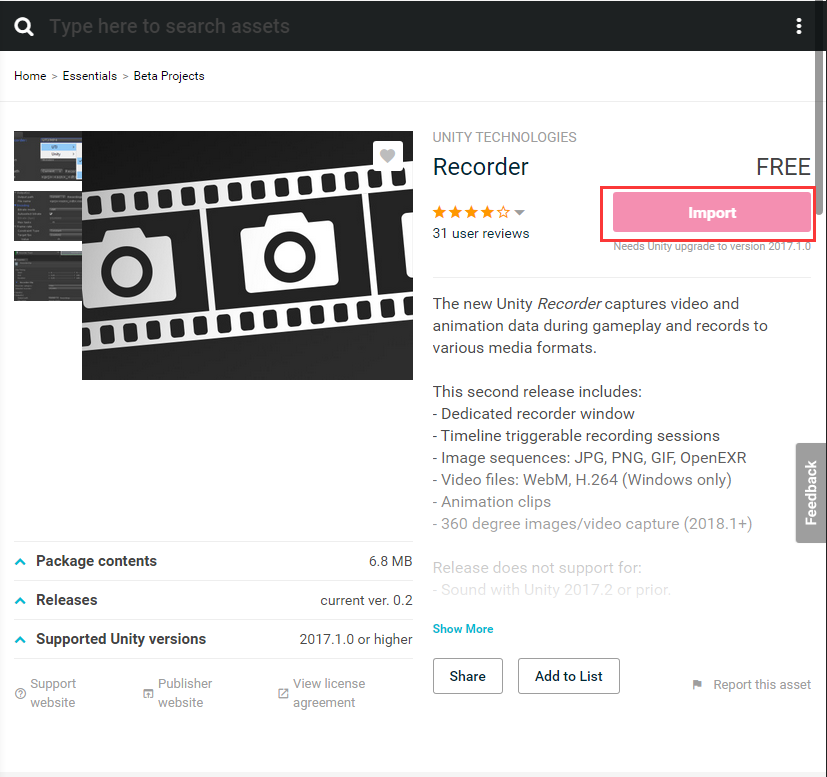Viewport: 827px width, 777px height.
Task: Click the Support website help icon
Action: [x=20, y=693]
